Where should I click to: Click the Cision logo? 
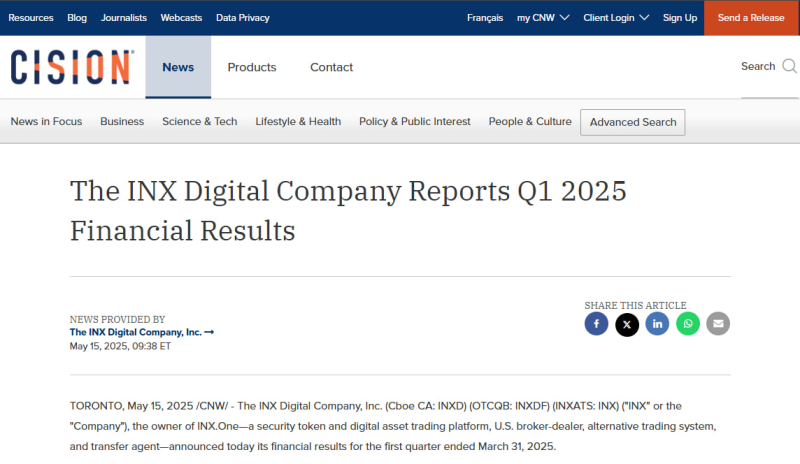72,67
